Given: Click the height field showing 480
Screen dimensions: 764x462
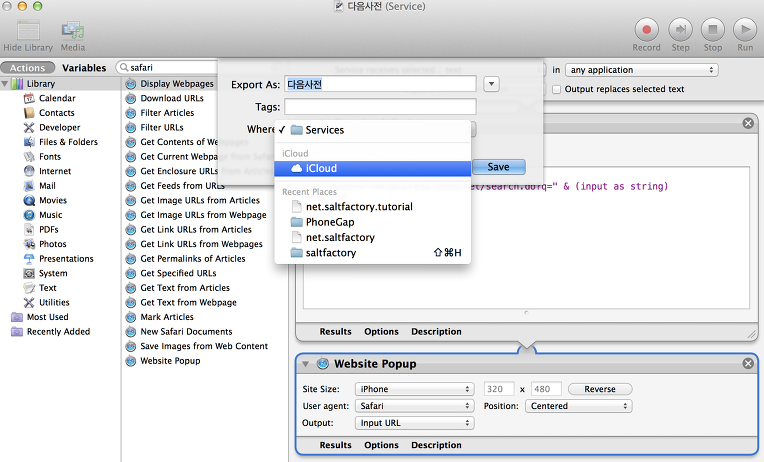Looking at the screenshot, I should [x=546, y=389].
